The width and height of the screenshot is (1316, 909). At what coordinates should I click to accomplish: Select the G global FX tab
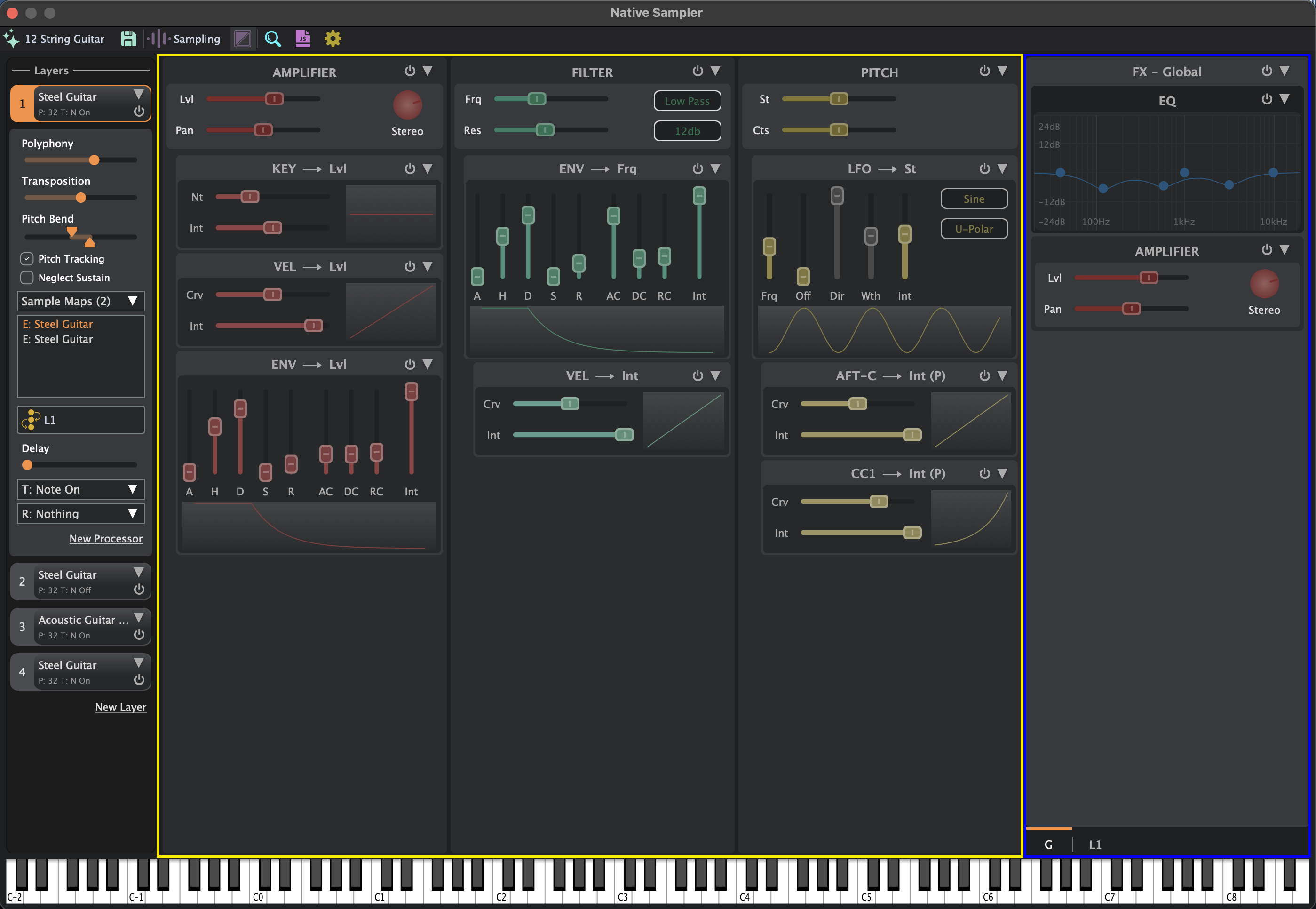[1048, 845]
